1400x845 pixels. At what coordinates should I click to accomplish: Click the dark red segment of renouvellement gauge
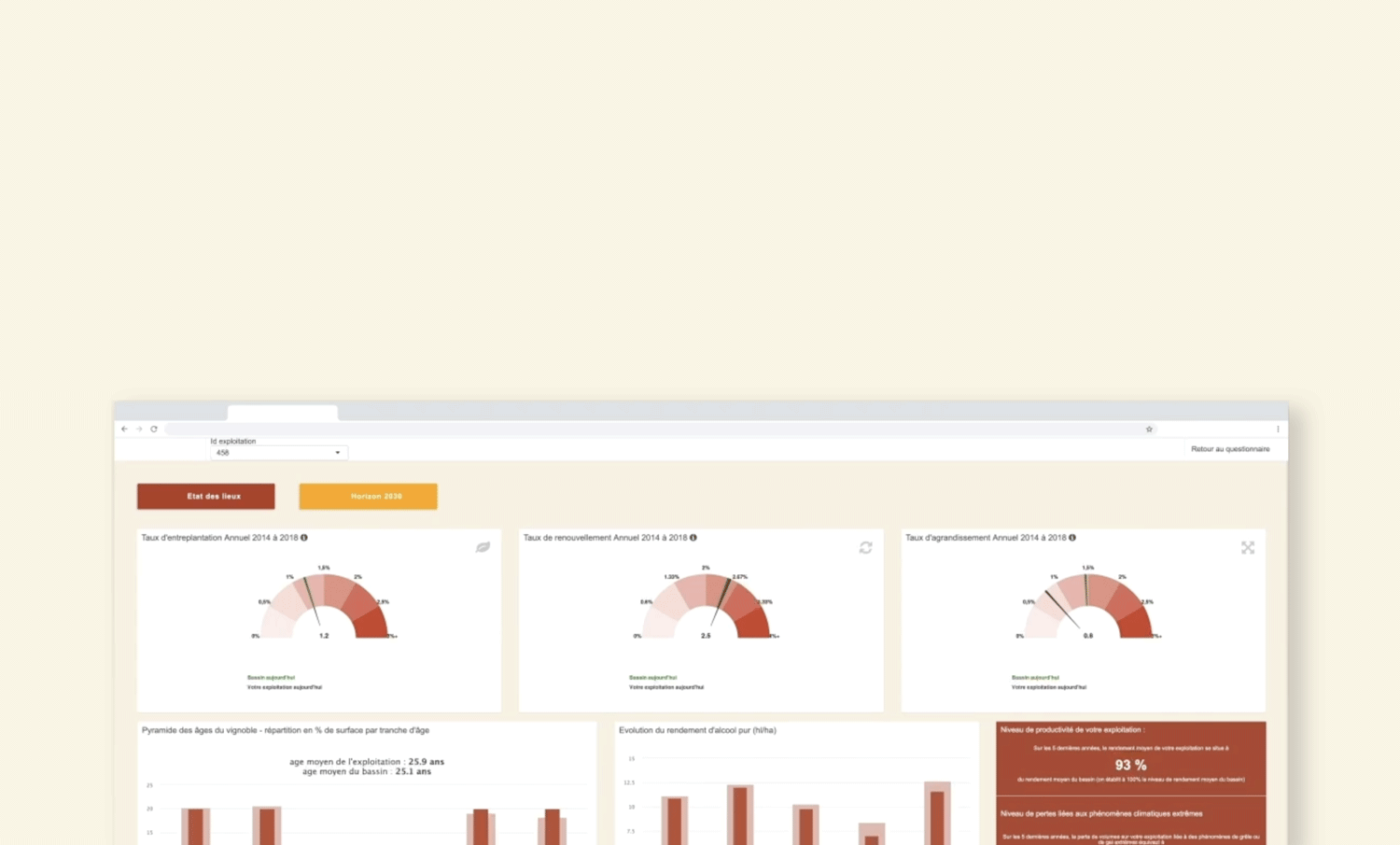(755, 624)
